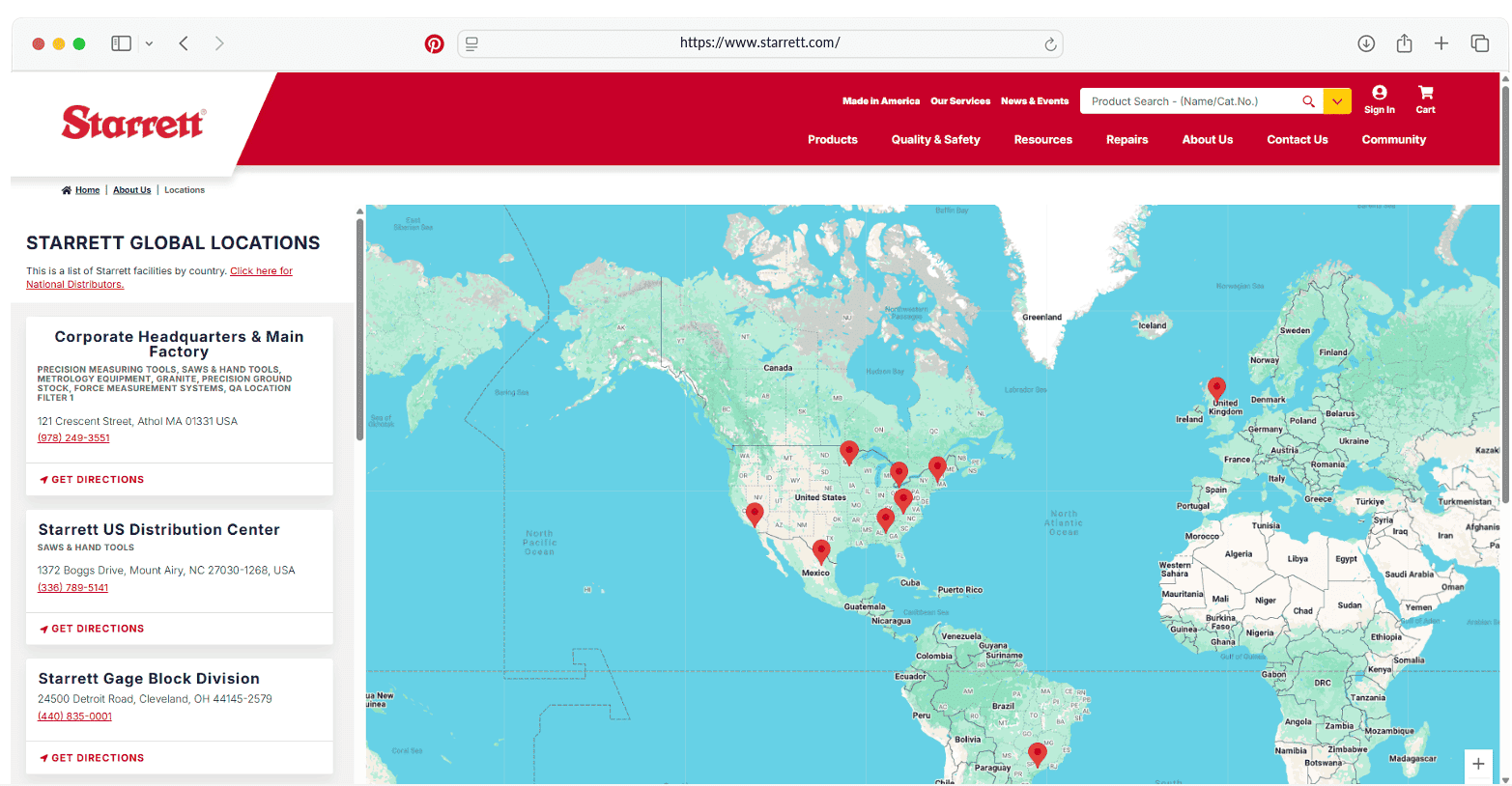Click the Pinterest extension icon

tap(435, 43)
